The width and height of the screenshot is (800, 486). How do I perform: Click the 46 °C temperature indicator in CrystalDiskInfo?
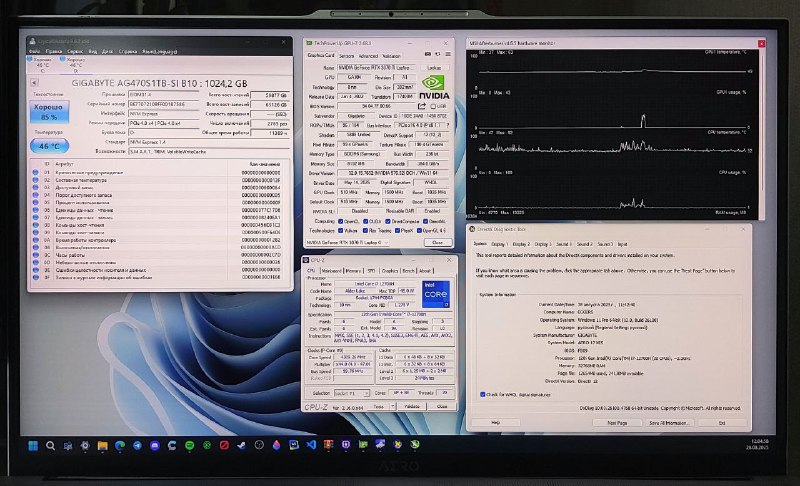(49, 146)
